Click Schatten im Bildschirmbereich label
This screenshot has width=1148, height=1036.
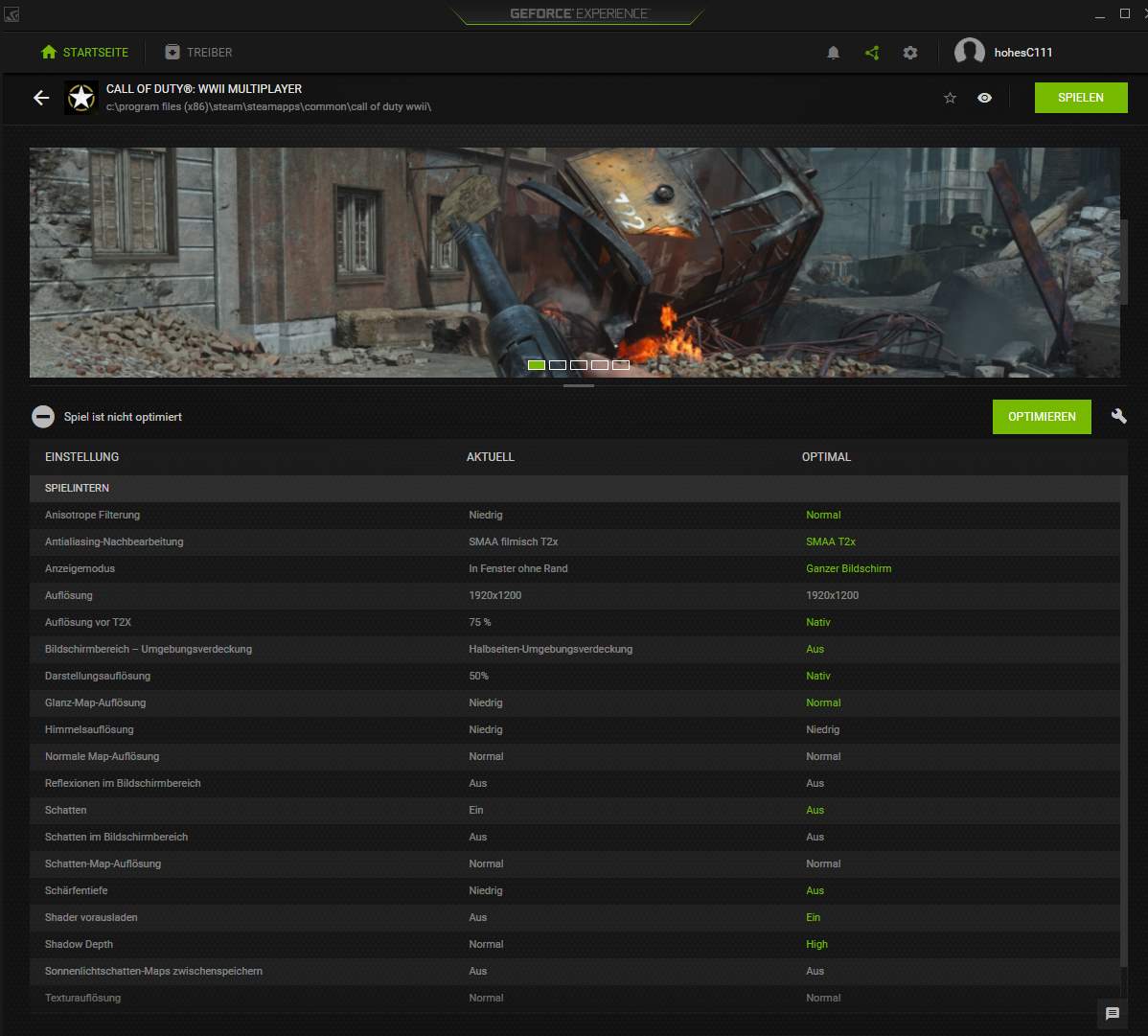point(116,837)
